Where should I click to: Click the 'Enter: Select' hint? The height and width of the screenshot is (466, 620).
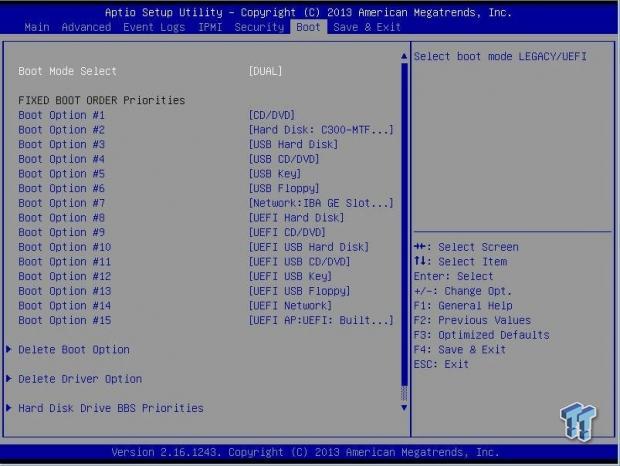[x=454, y=276]
